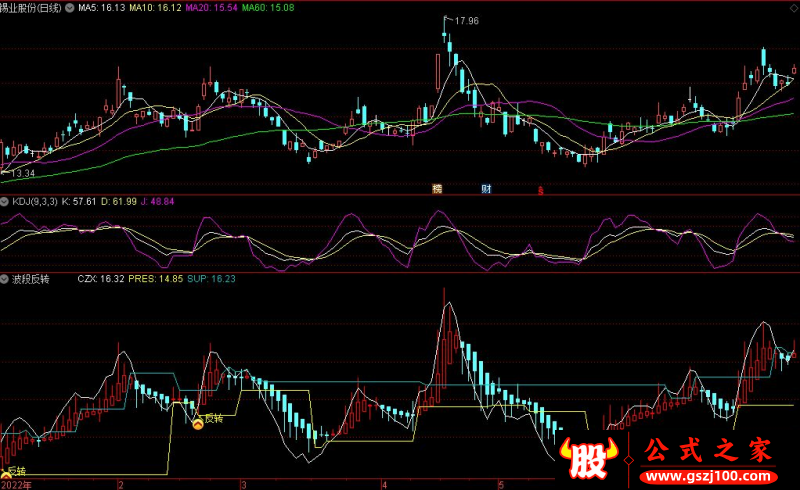Click the red S marker icon

point(541,189)
